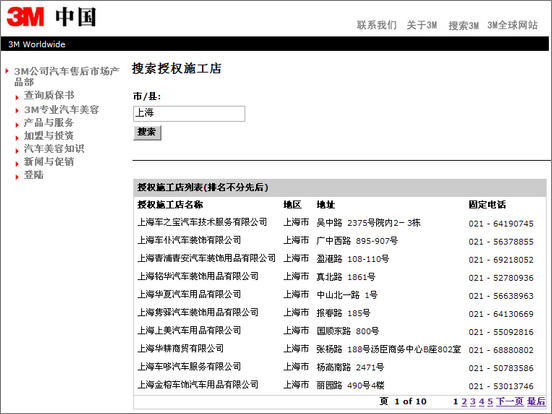Image resolution: width=552 pixels, height=414 pixels.
Task: Open the 3M全球网站 link
Action: (512, 25)
